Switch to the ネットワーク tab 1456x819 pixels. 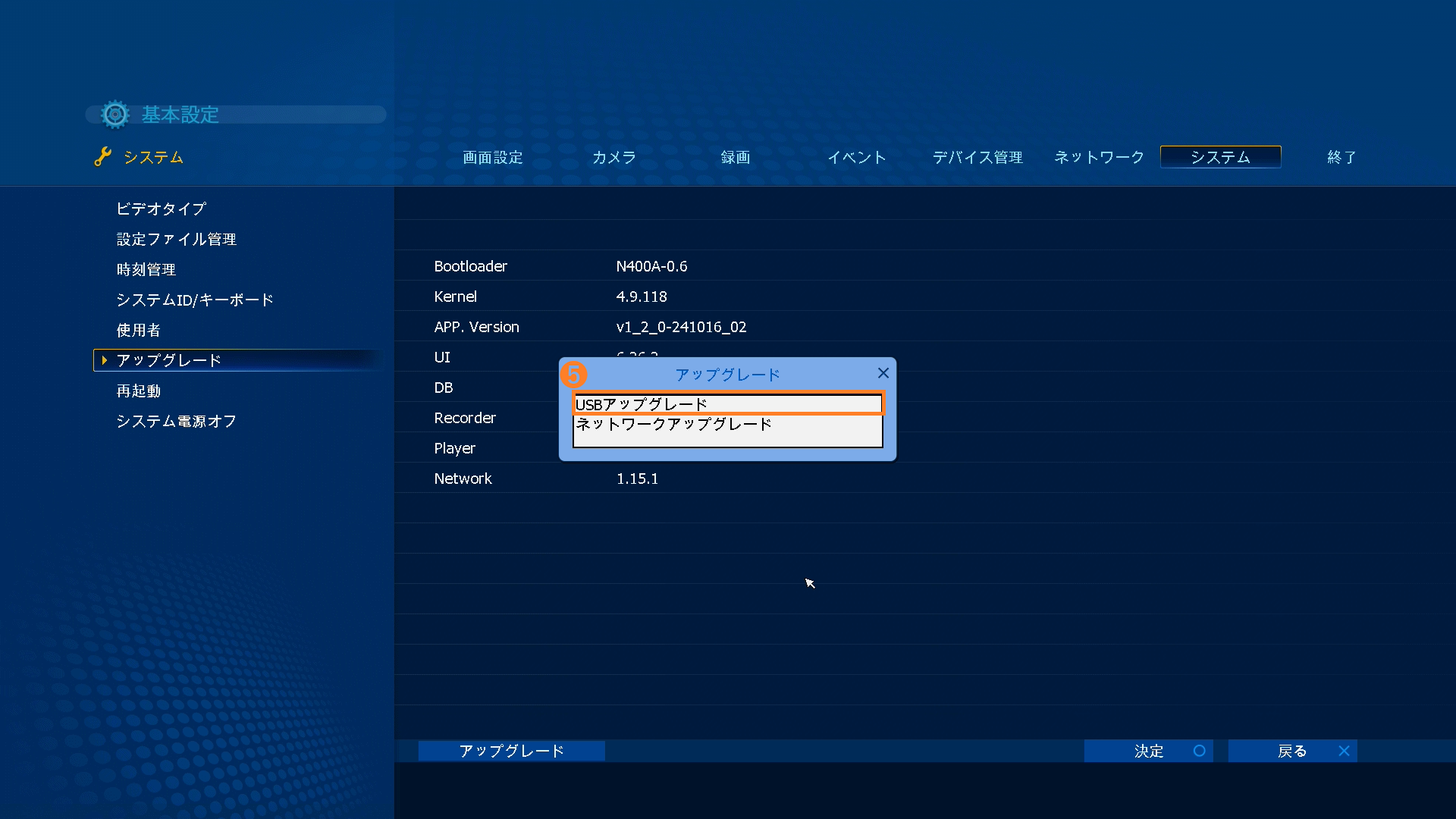tap(1099, 157)
